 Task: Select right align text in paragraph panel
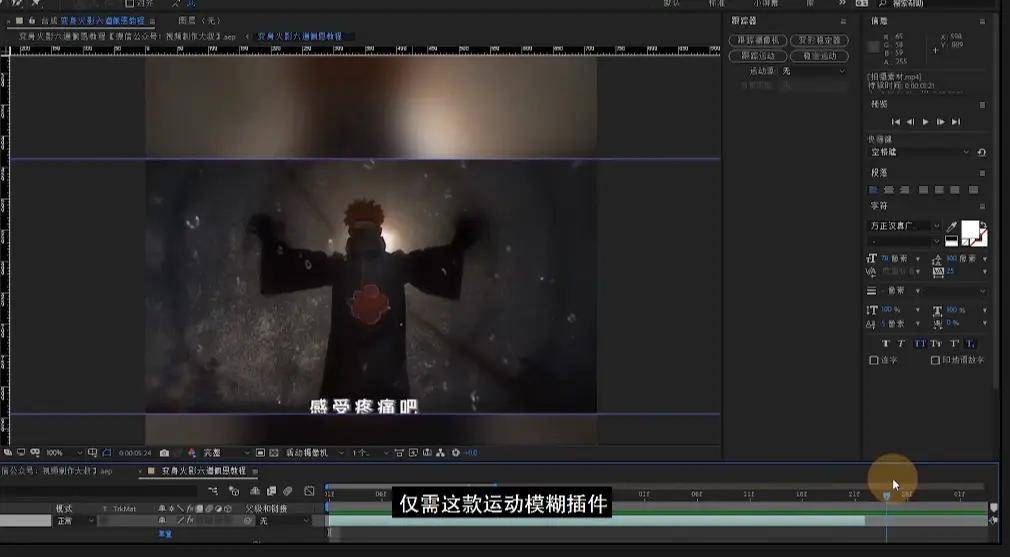904,190
